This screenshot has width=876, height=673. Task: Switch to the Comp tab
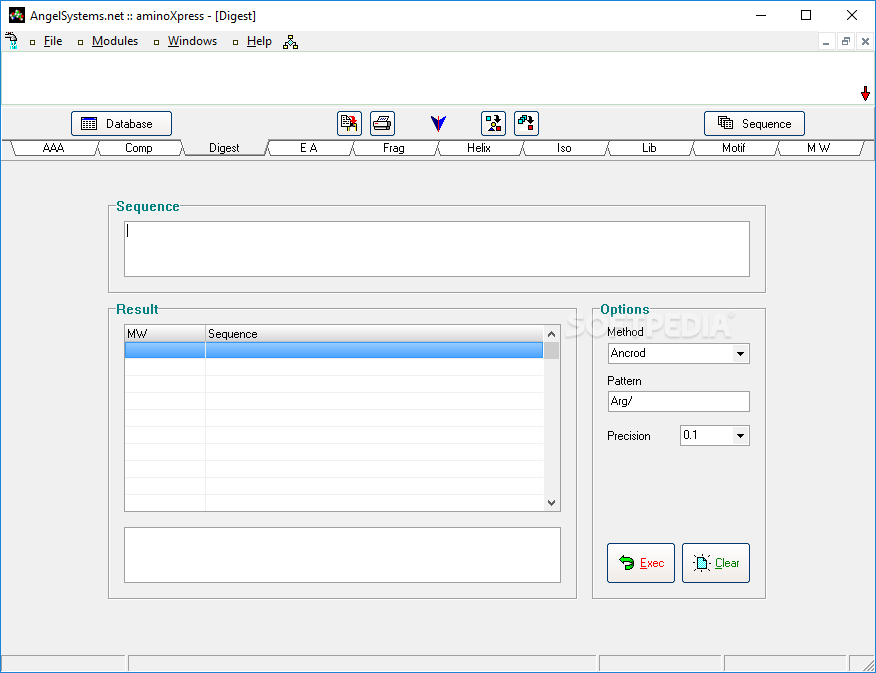tap(139, 148)
